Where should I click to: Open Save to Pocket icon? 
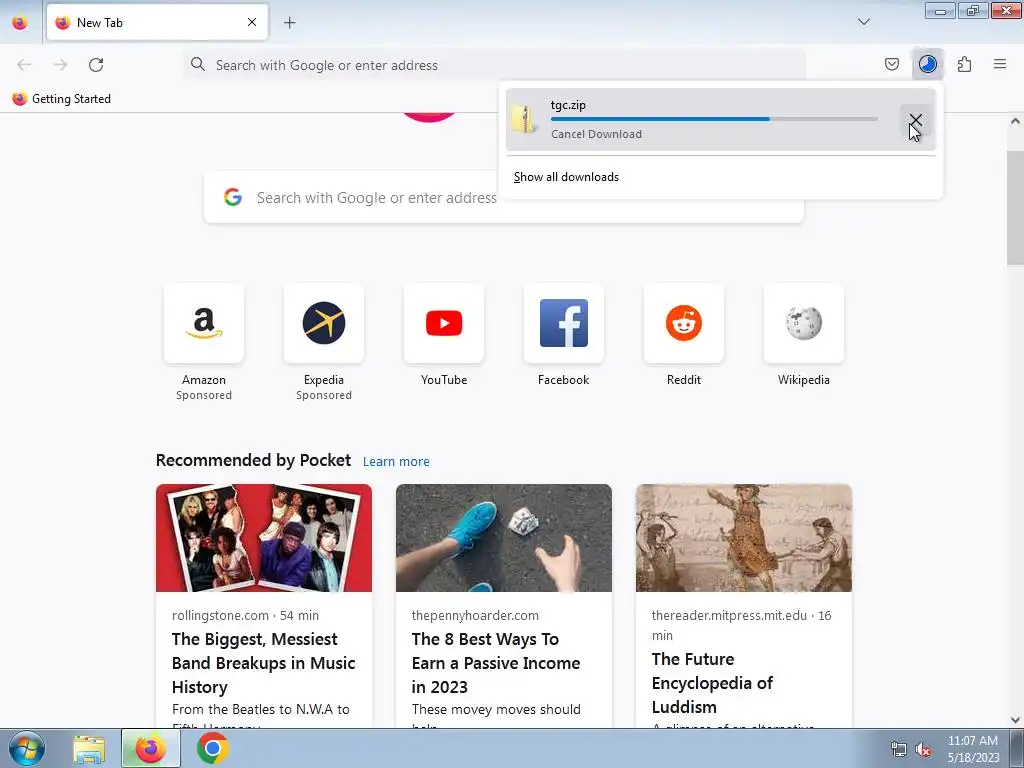click(891, 64)
